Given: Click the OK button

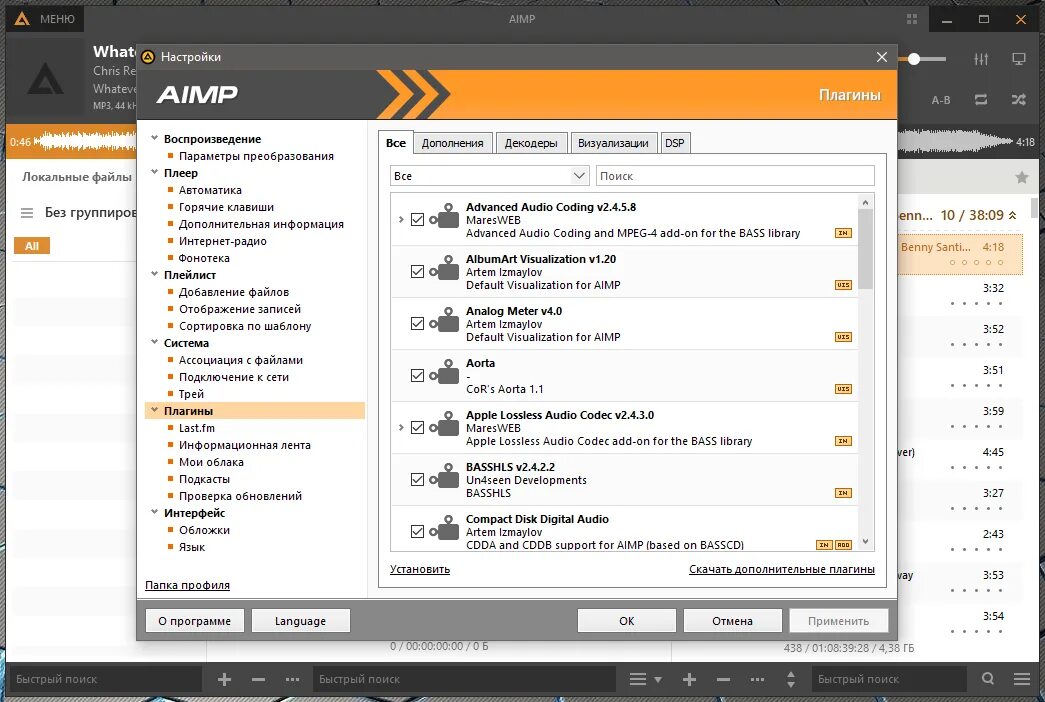Looking at the screenshot, I should pos(626,621).
